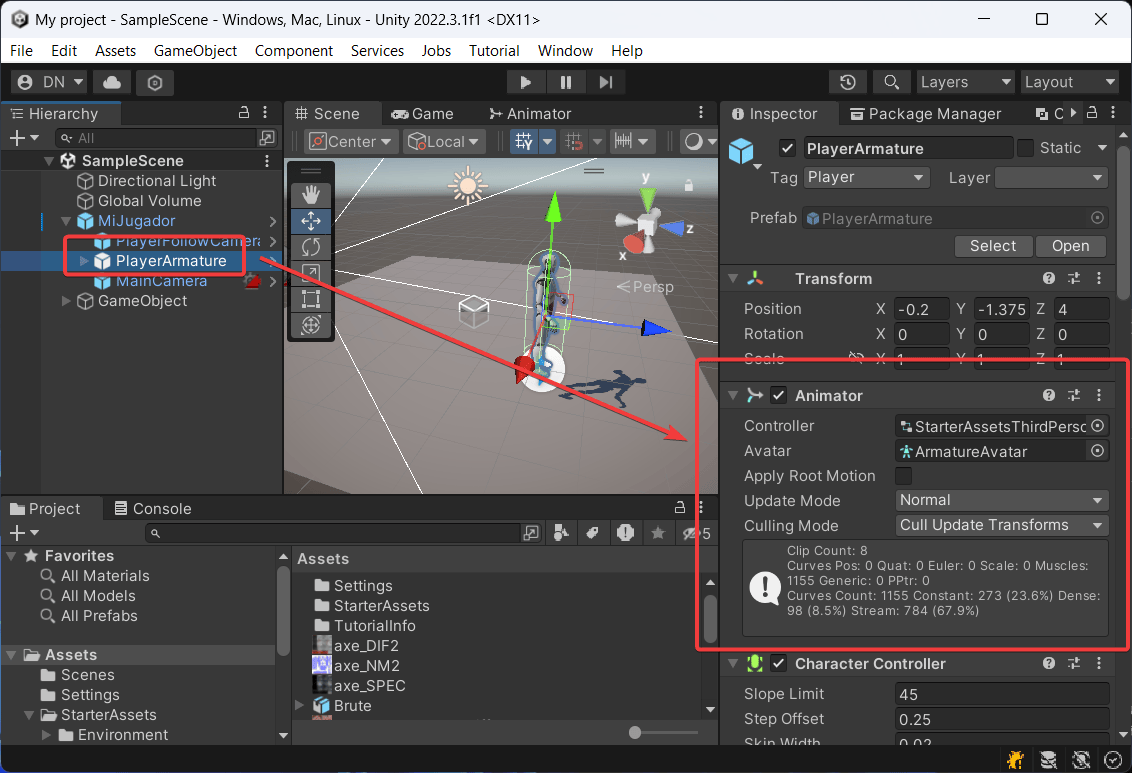Collapse the MiJugador tree item
The width and height of the screenshot is (1132, 773).
tap(66, 221)
